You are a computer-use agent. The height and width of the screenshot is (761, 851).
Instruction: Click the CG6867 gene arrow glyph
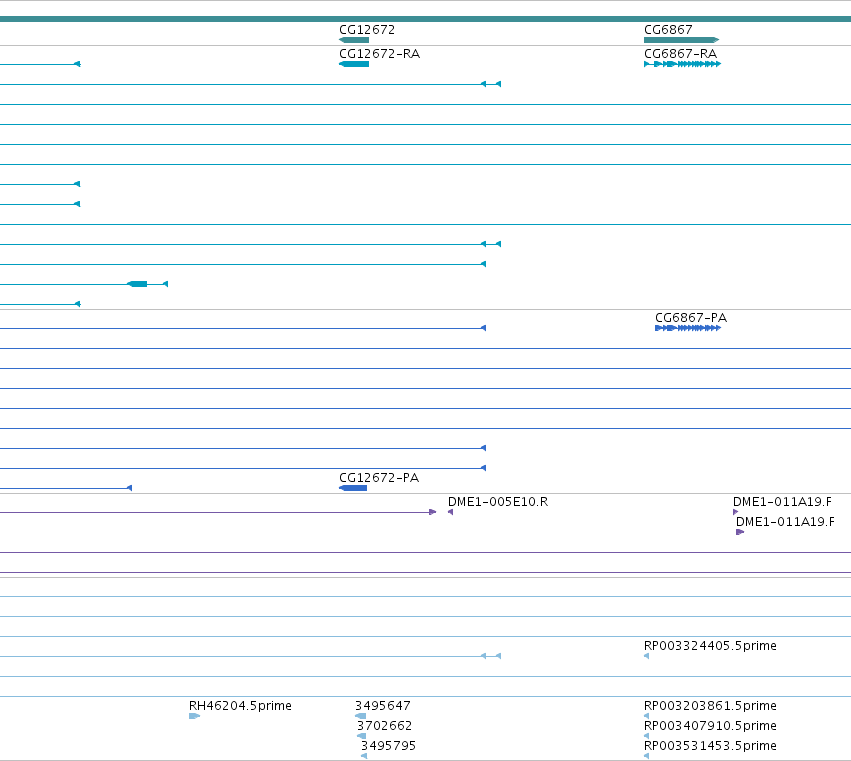pos(682,40)
